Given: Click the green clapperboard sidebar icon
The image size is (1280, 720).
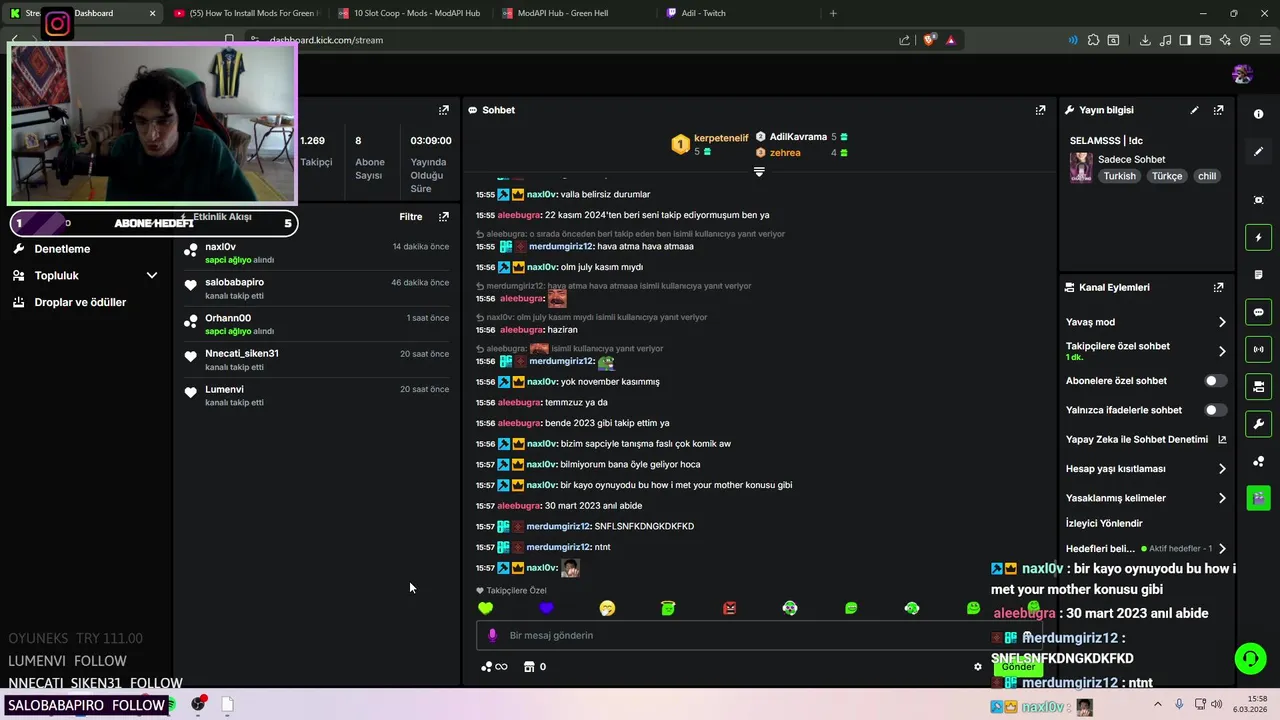Looking at the screenshot, I should pyautogui.click(x=1258, y=497).
